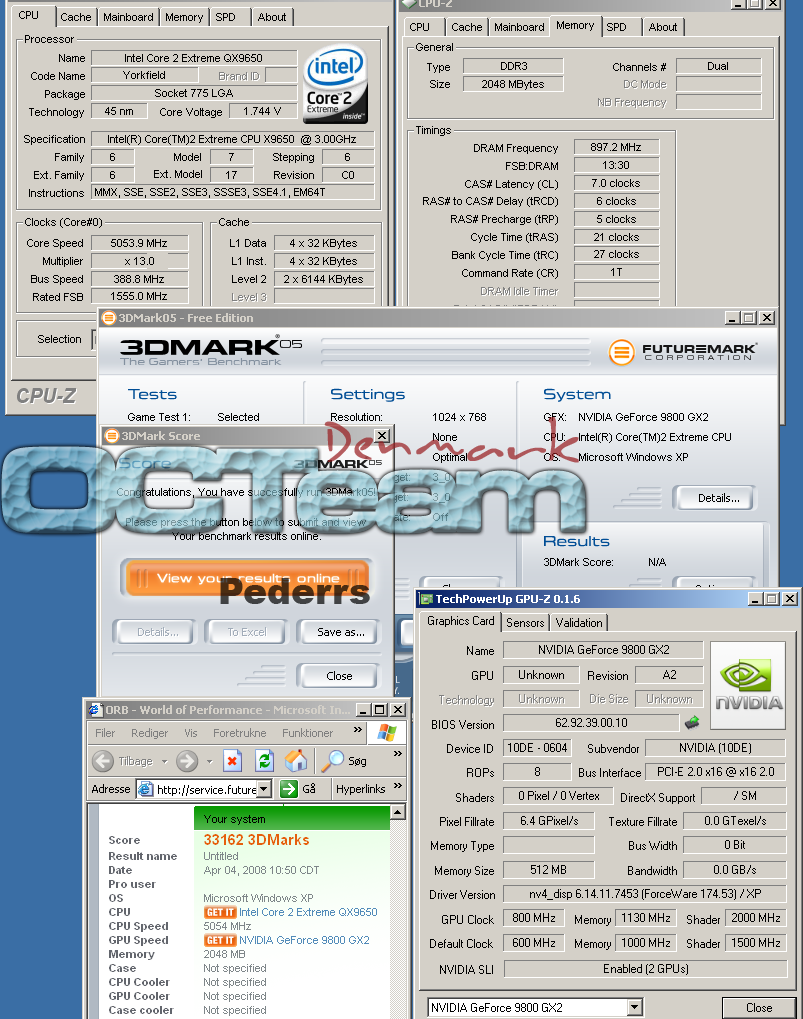Open the address bar dropdown in Internet Explorer
803x1019 pixels.
263,789
